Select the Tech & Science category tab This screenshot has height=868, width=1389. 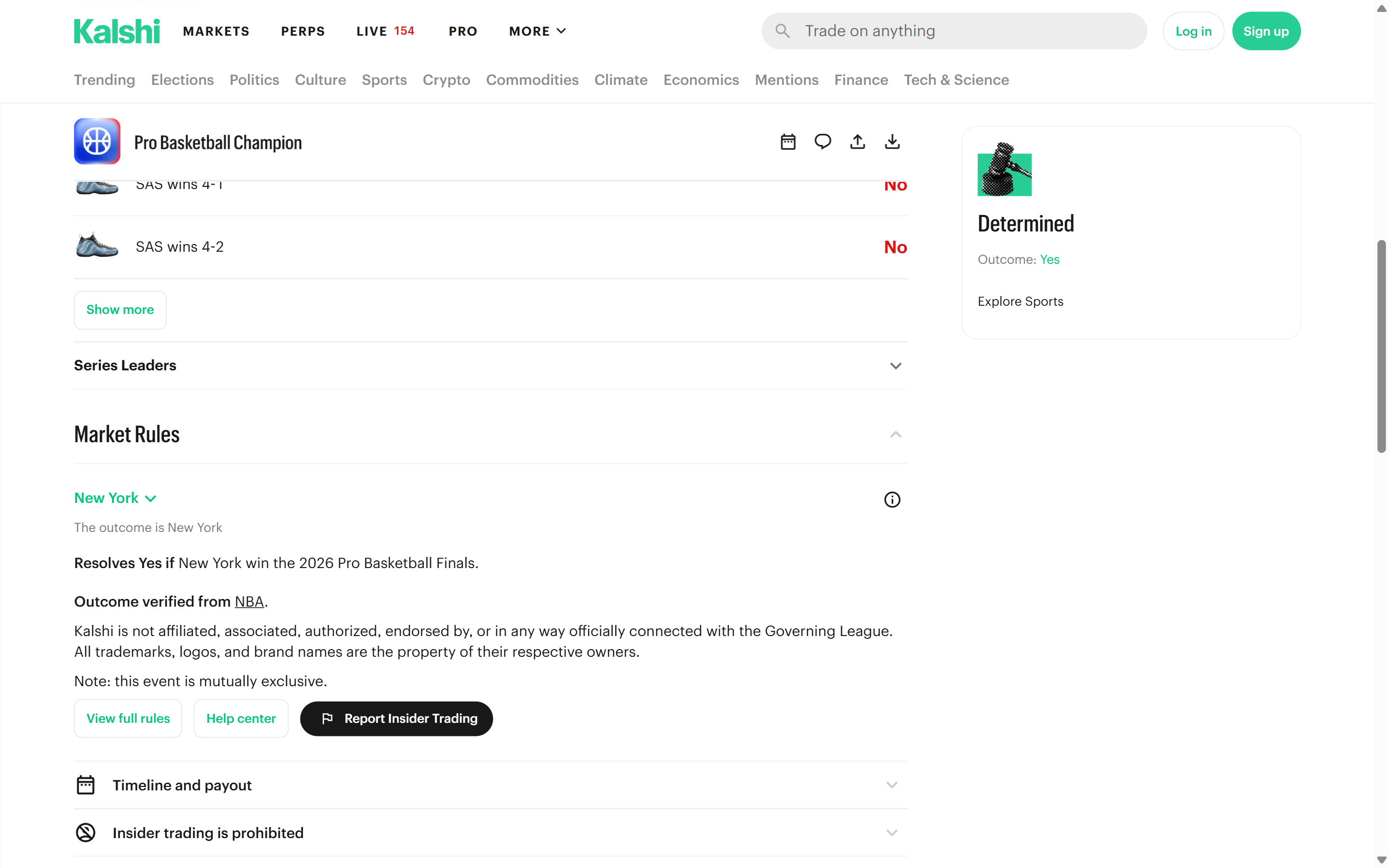coord(956,80)
